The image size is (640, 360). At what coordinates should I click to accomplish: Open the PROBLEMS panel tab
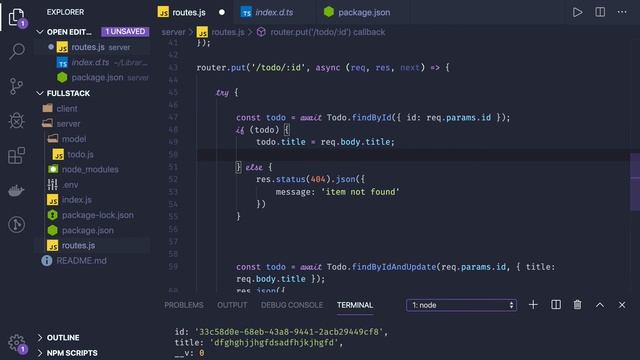[x=184, y=305]
